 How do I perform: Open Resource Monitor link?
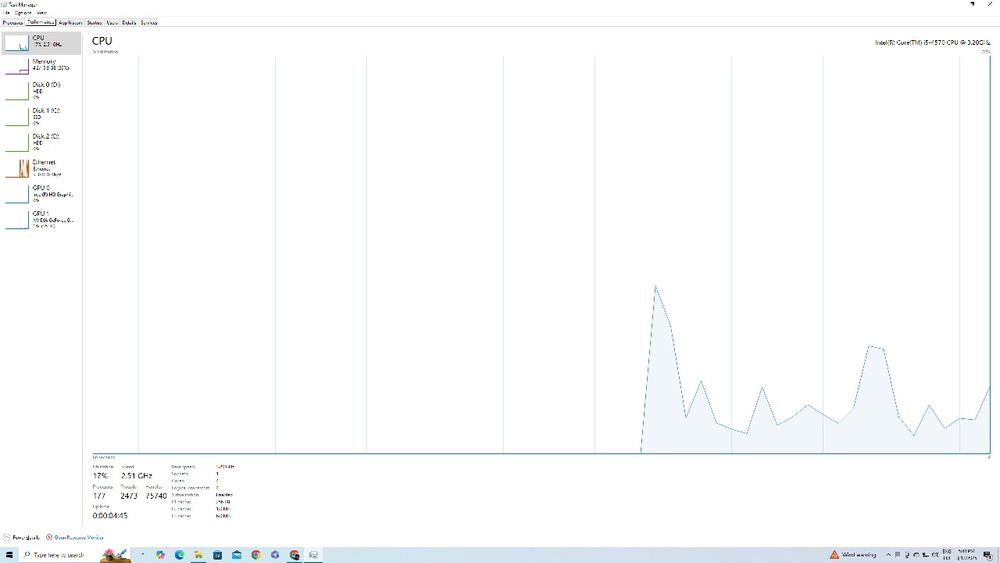(75, 537)
